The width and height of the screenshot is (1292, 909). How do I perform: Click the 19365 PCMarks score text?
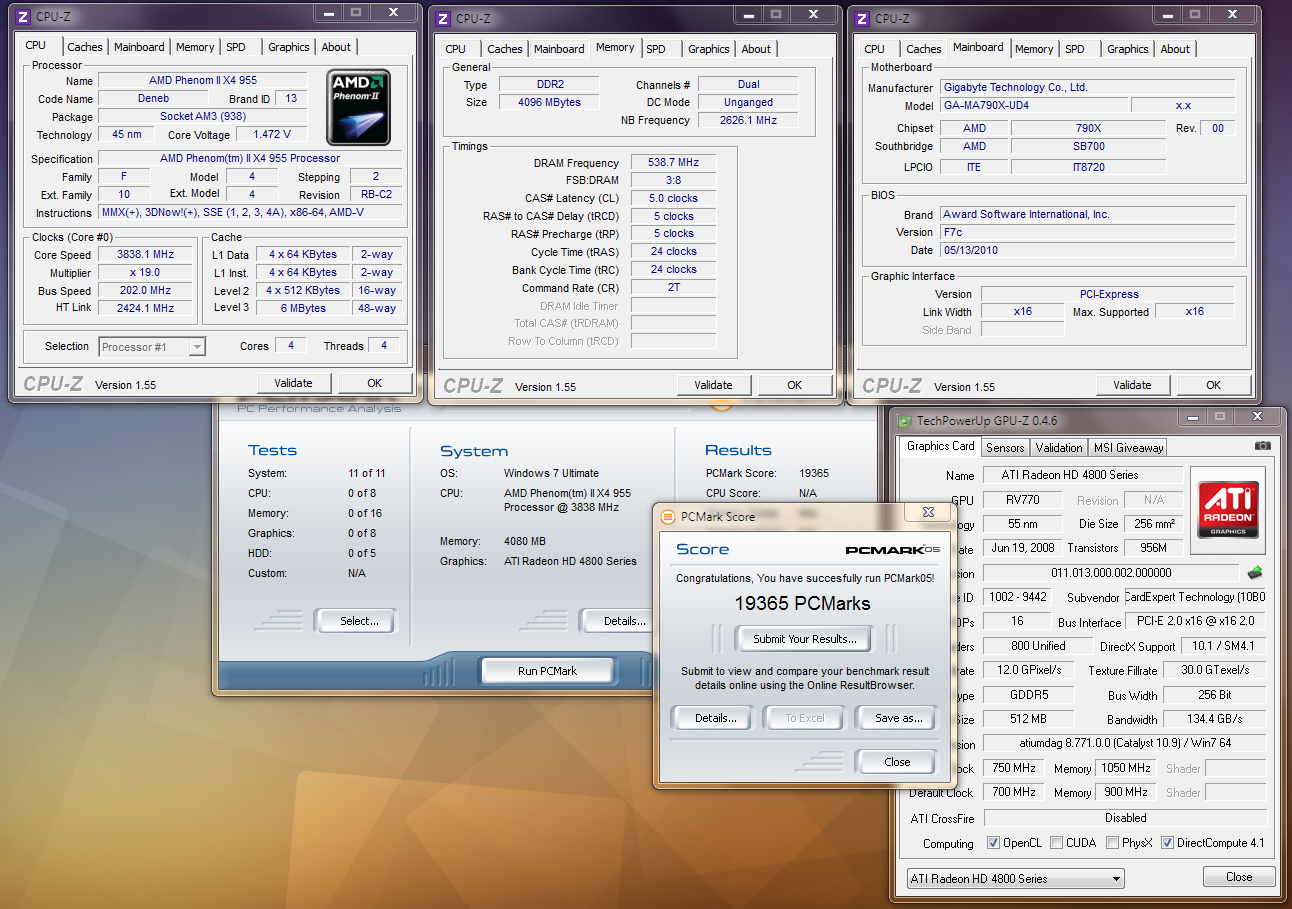pos(802,603)
